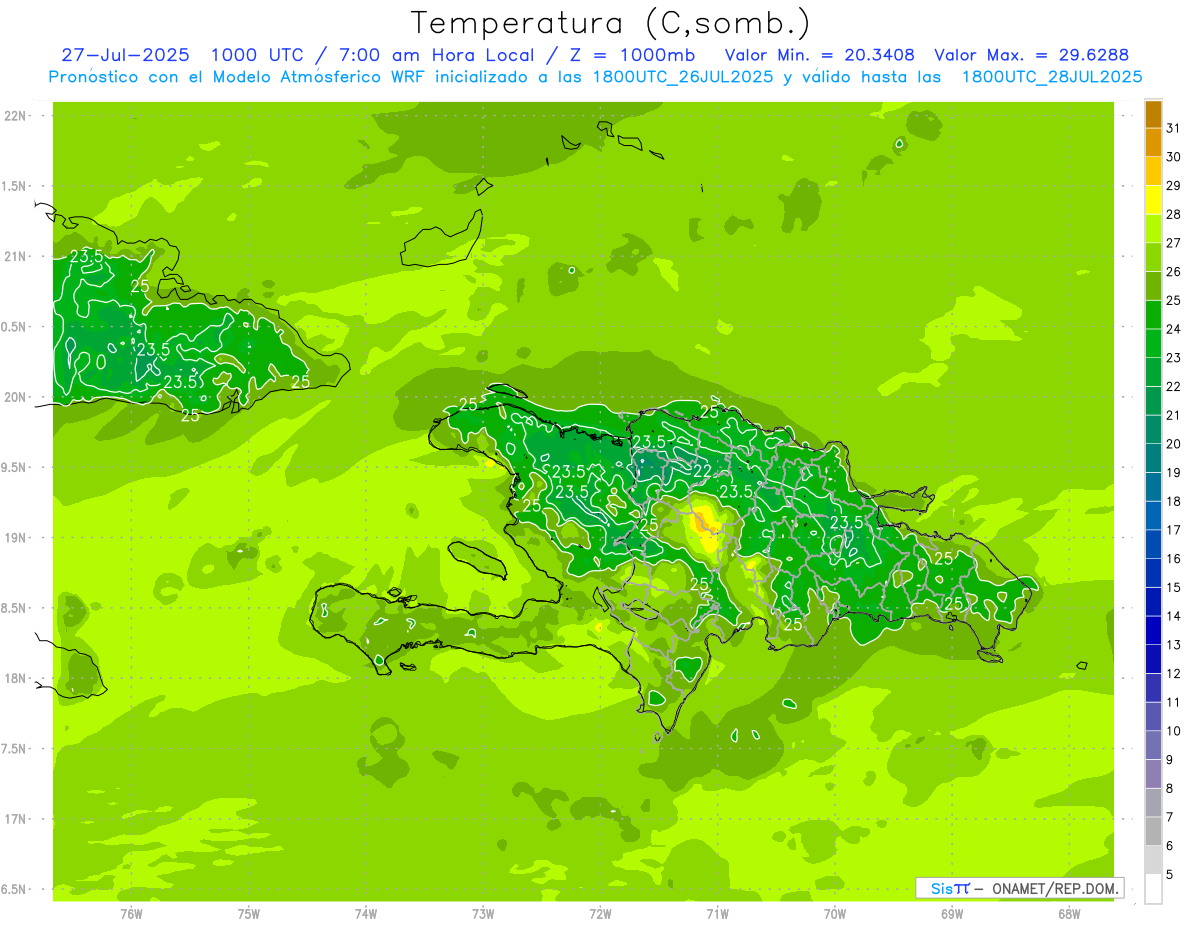Click legend color band between 30 and 31
The width and height of the screenshot is (1200, 927).
(x=1153, y=142)
